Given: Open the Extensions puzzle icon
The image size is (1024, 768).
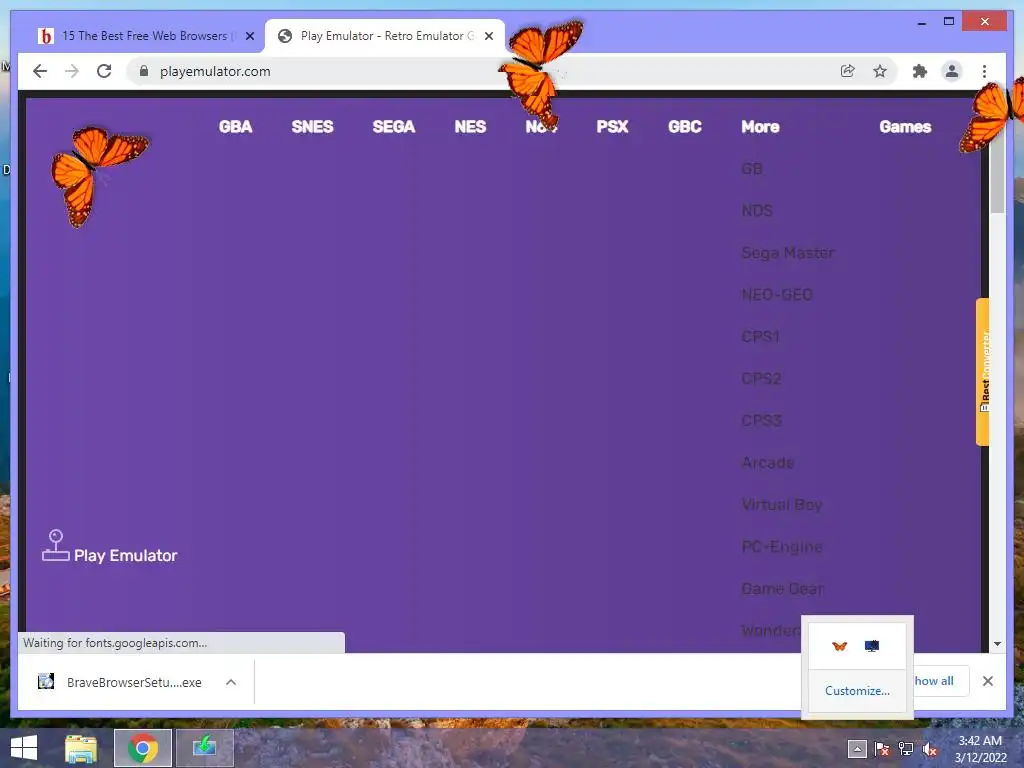Looking at the screenshot, I should 920,71.
